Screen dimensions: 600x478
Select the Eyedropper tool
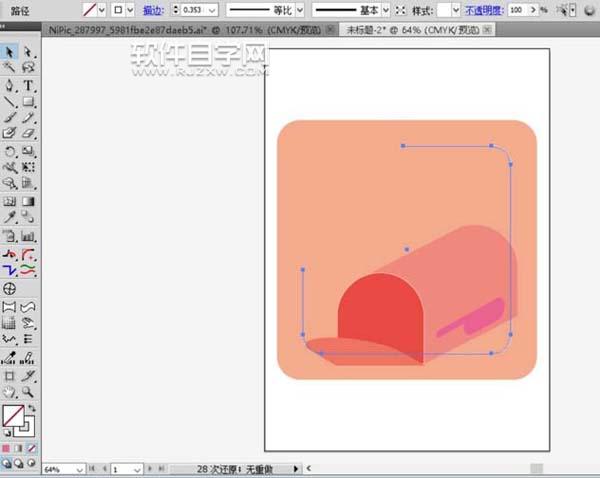[9, 216]
